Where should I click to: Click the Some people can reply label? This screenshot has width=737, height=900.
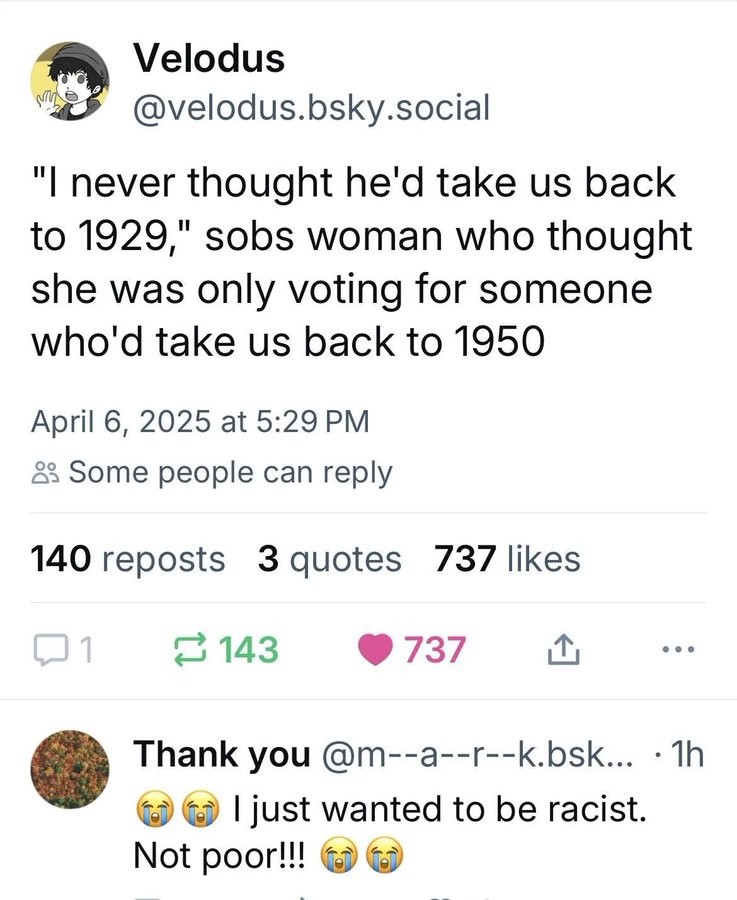pos(231,474)
